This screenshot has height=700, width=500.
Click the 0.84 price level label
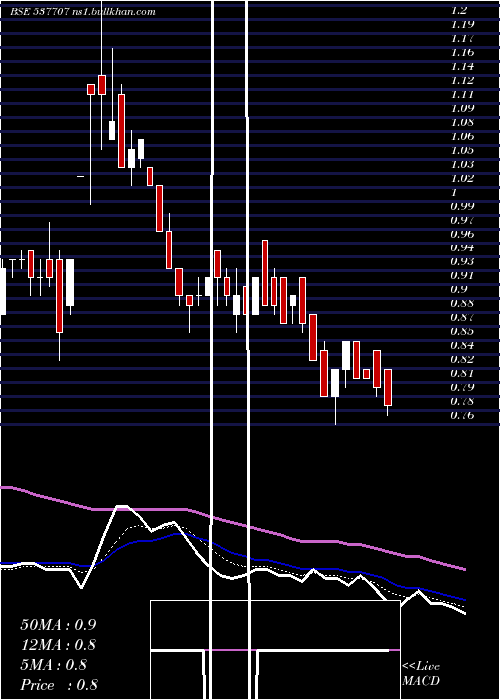pos(462,345)
